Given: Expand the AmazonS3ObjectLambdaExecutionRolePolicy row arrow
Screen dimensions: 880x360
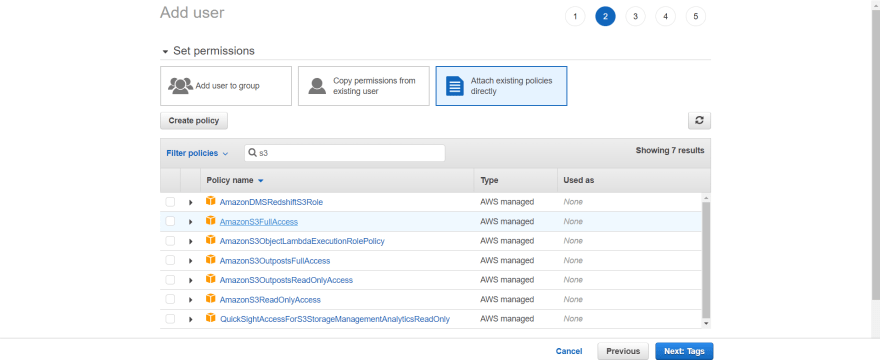Looking at the screenshot, I should tap(191, 241).
